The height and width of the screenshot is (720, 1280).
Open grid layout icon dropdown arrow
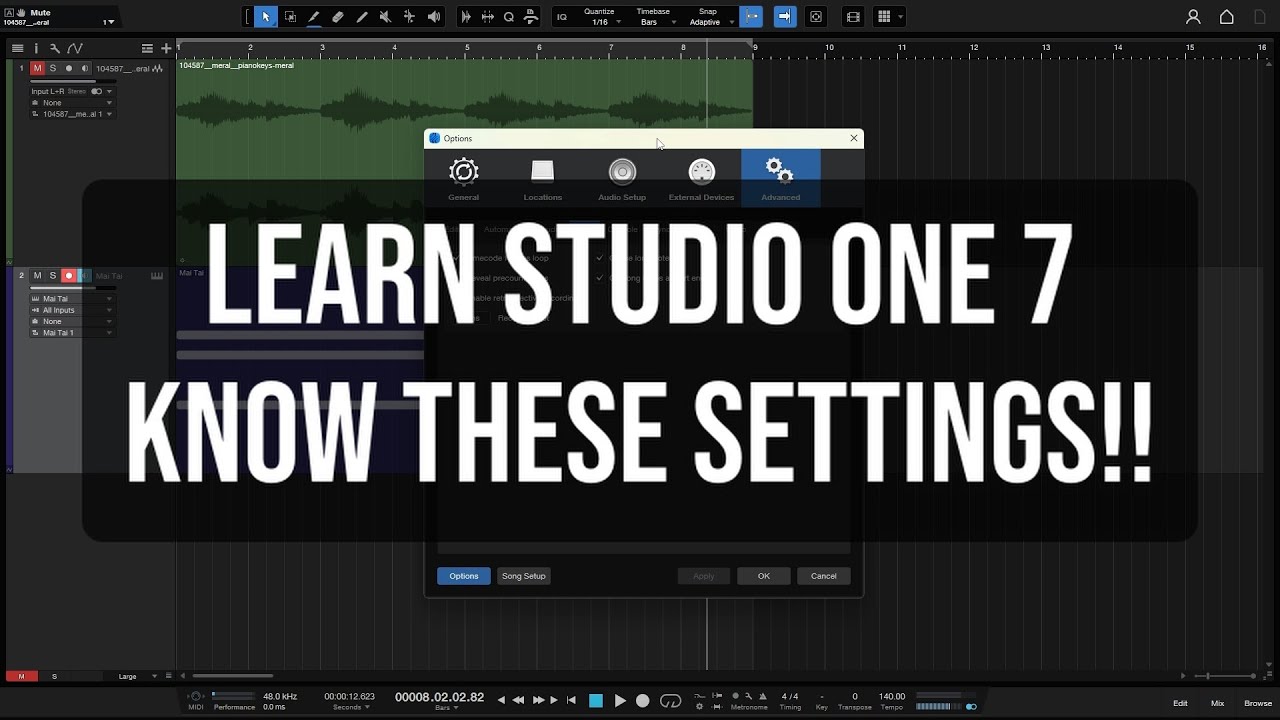coord(900,17)
